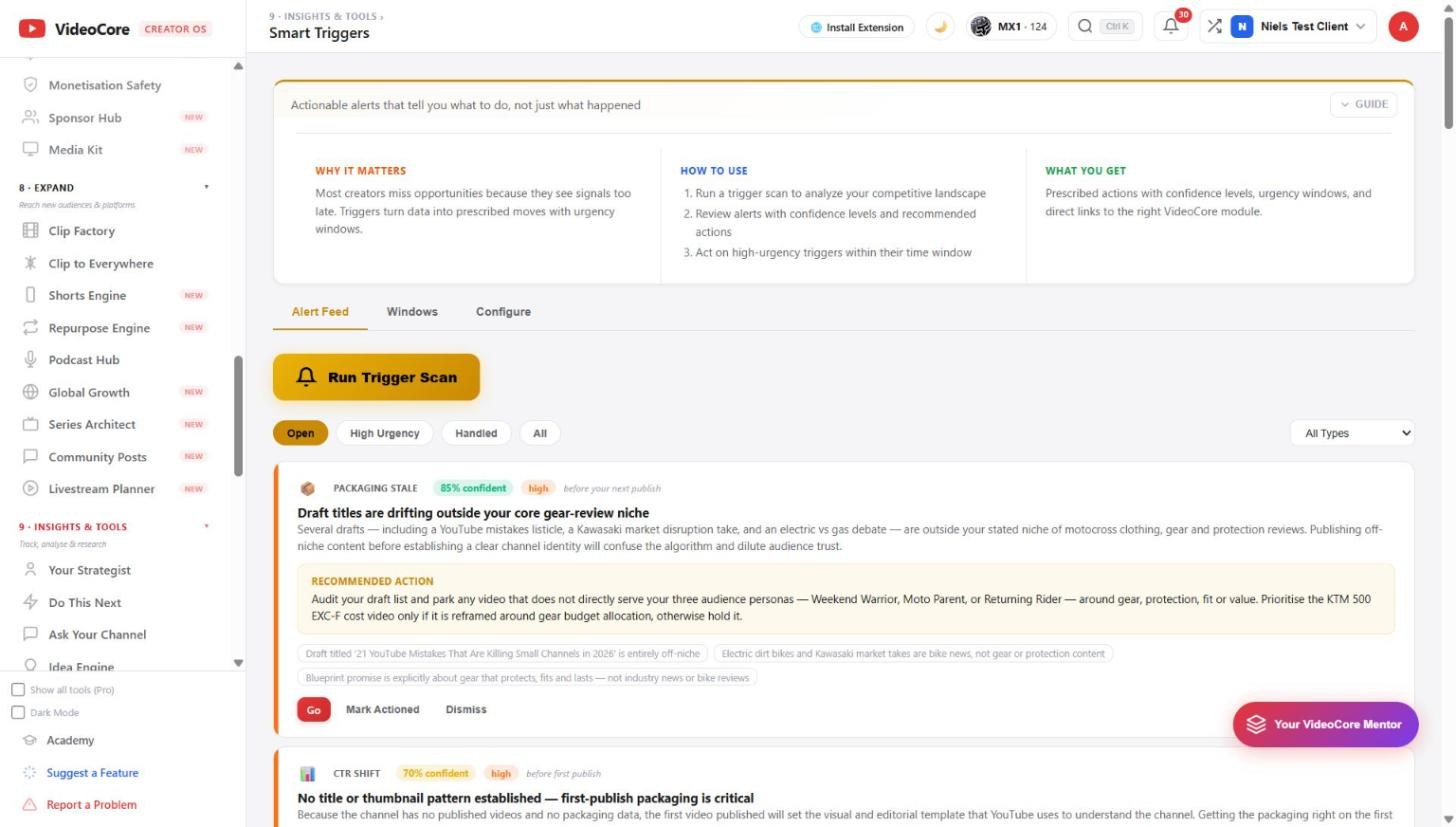The width and height of the screenshot is (1456, 827).
Task: Switch to the Alert Feed tab
Action: pos(320,312)
